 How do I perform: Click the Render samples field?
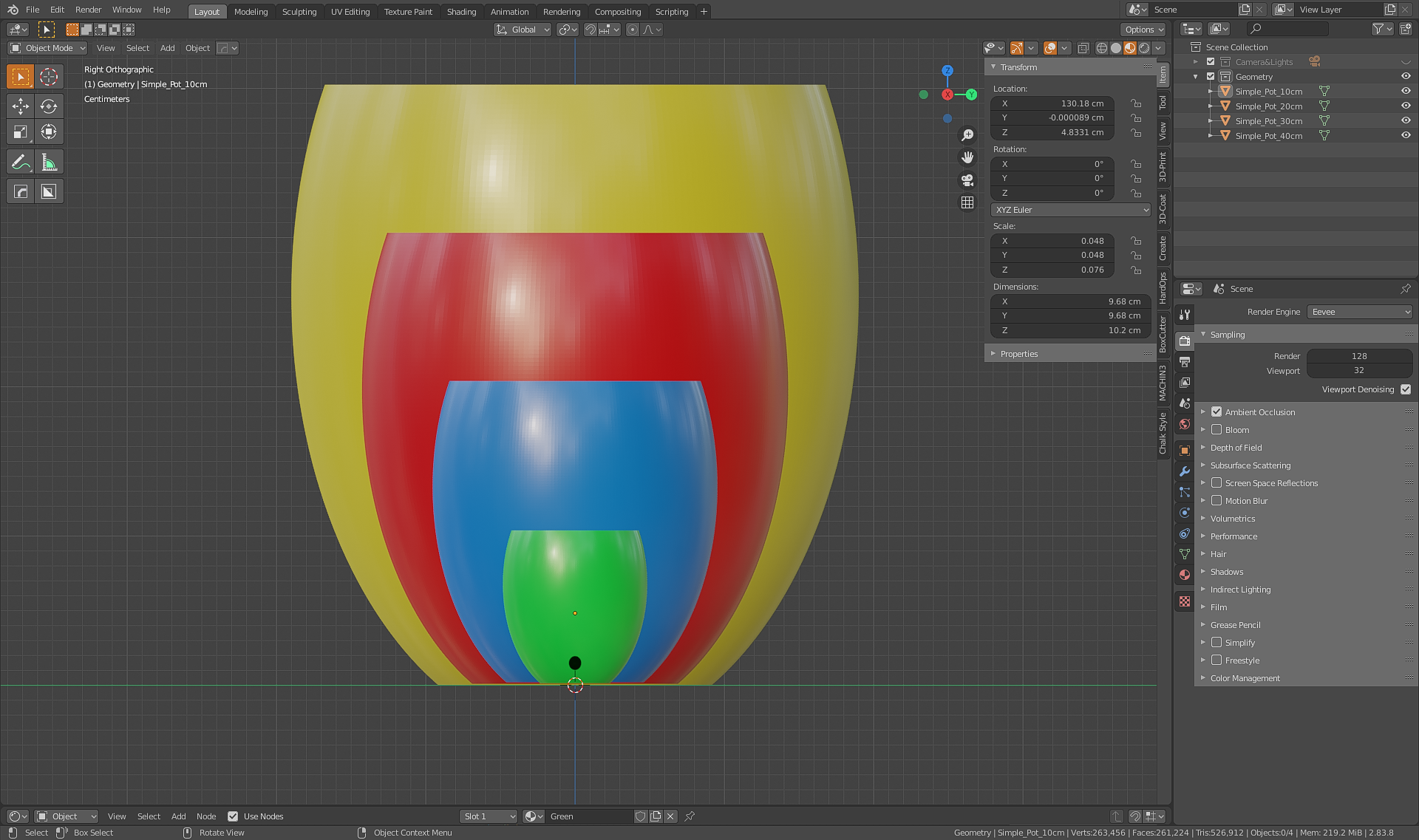pyautogui.click(x=1358, y=356)
